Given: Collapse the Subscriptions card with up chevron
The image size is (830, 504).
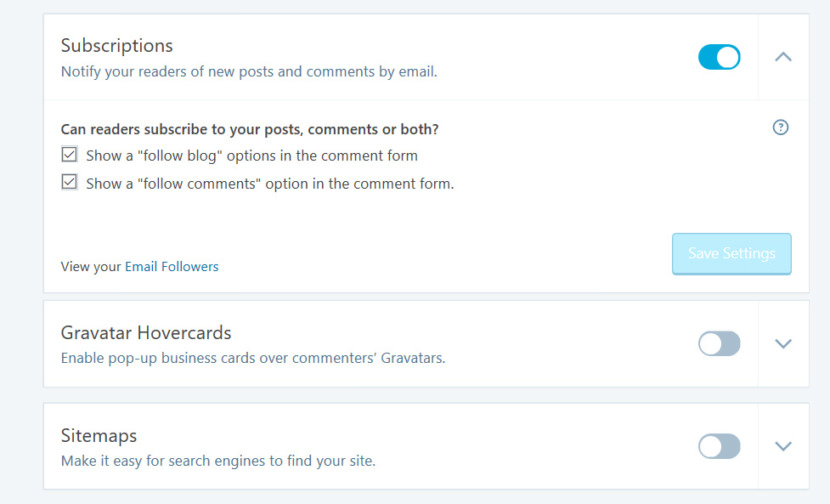Looking at the screenshot, I should coord(783,57).
